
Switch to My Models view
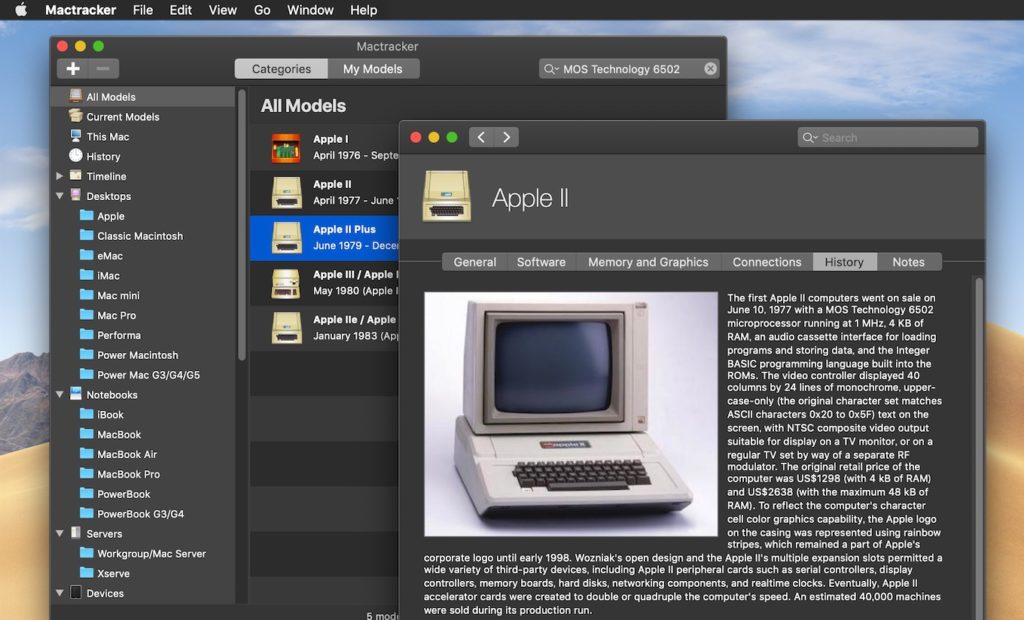point(372,69)
